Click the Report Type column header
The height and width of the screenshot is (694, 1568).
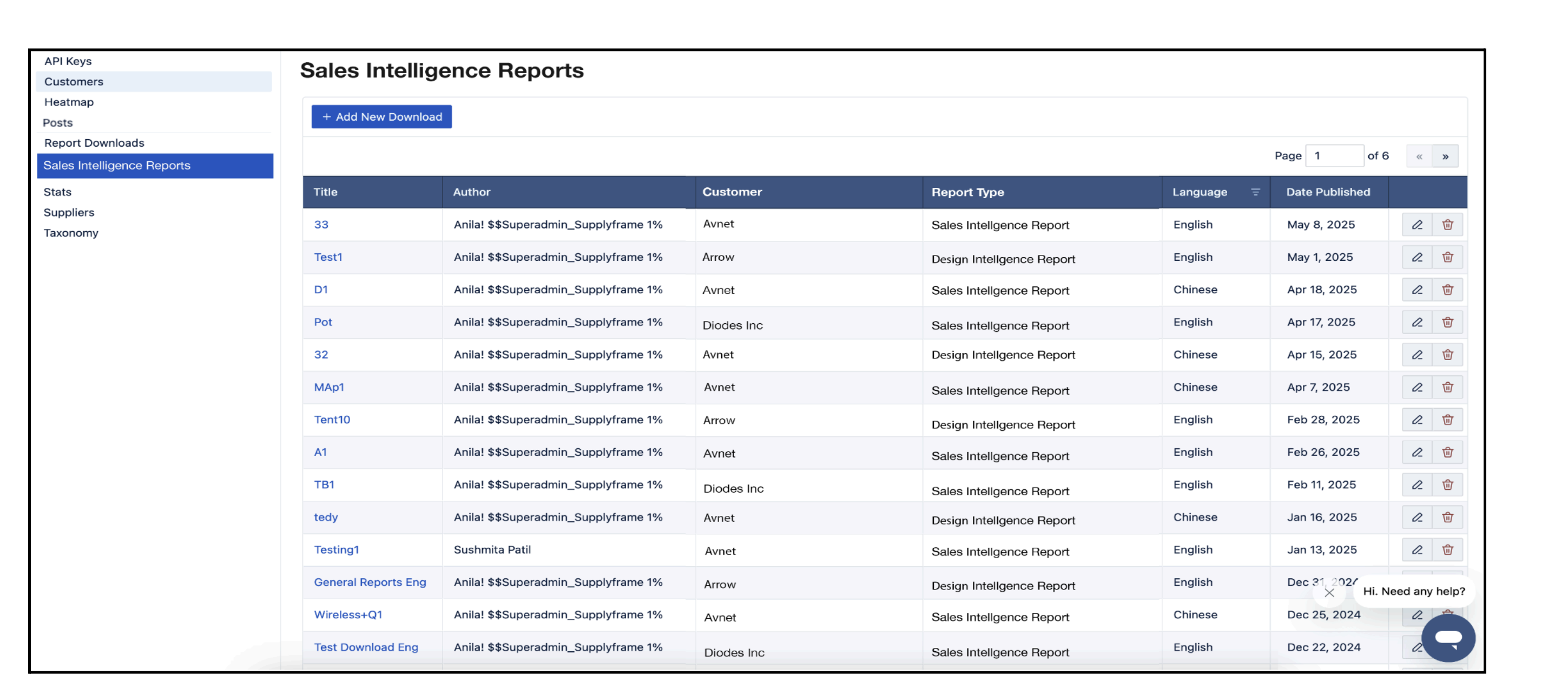1042,192
